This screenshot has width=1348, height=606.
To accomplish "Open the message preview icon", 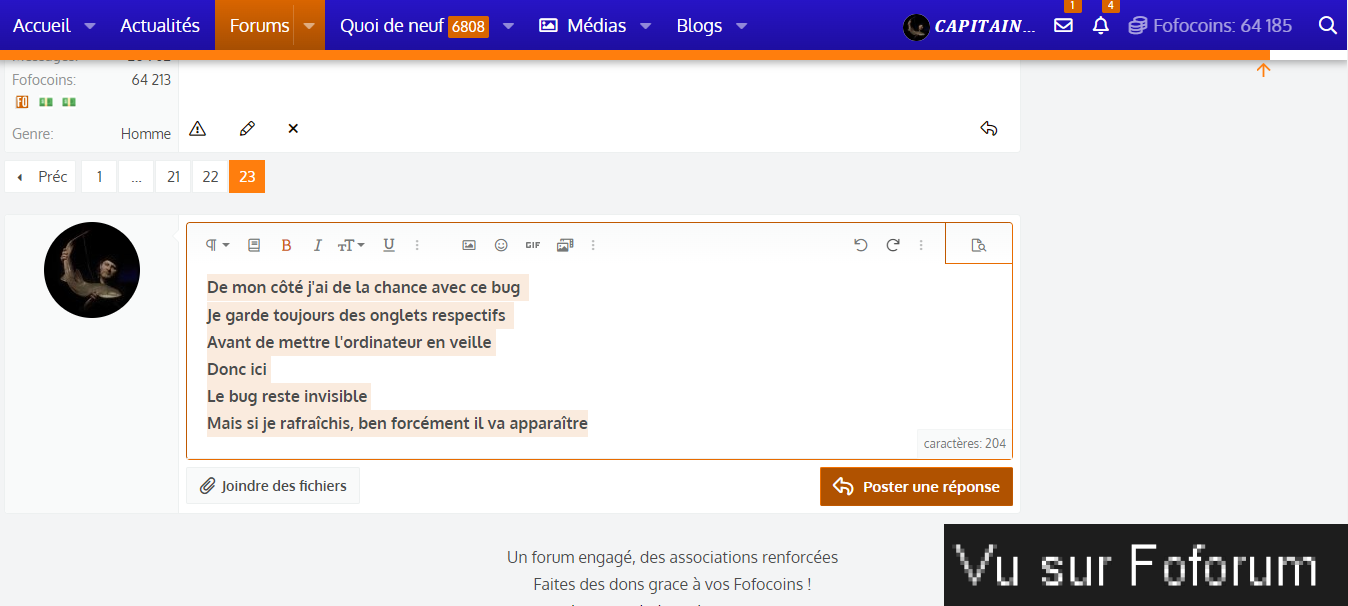I will (x=978, y=245).
